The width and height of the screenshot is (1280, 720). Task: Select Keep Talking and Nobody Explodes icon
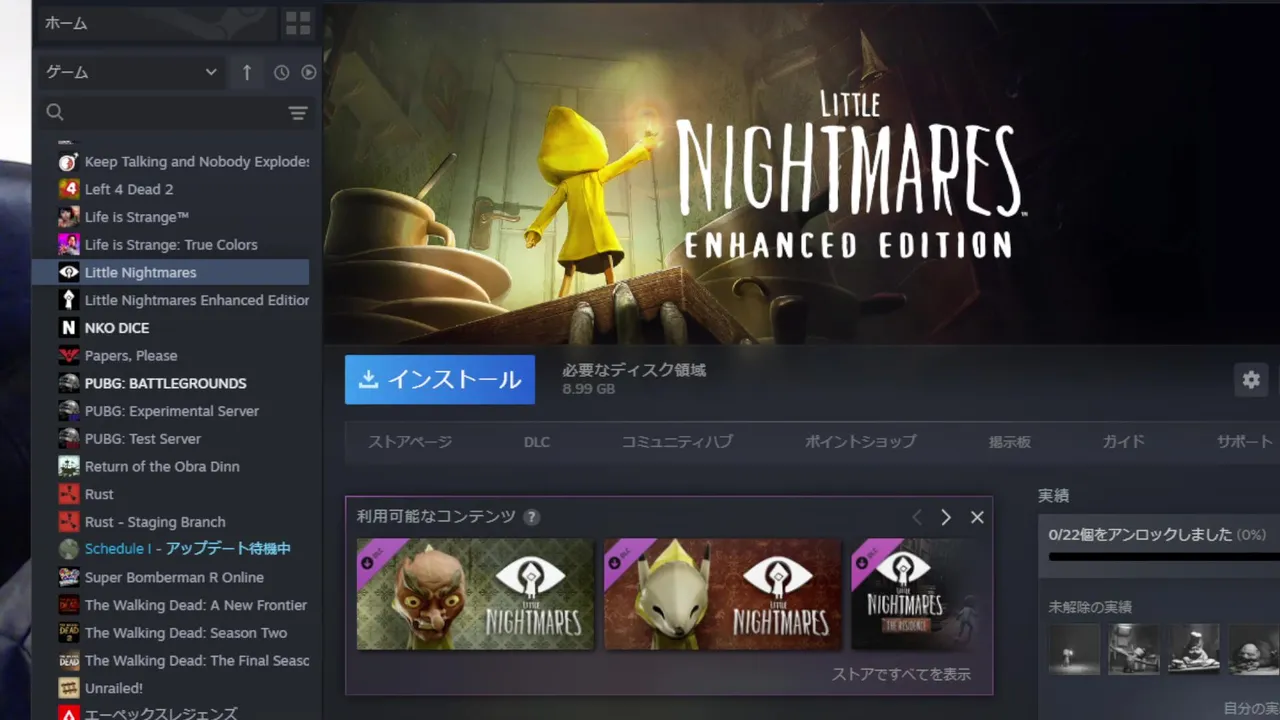[68, 162]
